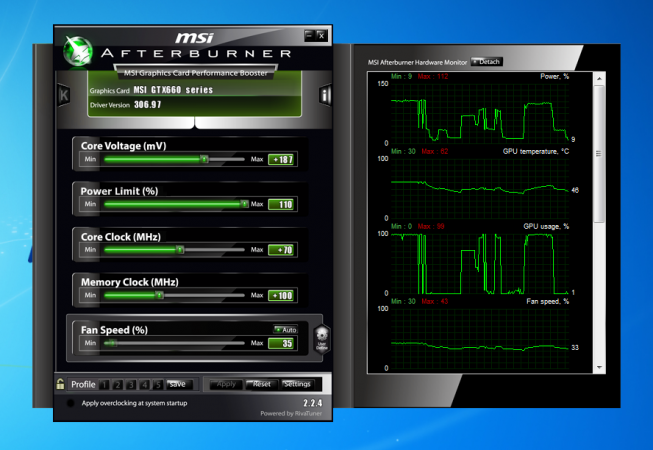
Task: Close the Afterburner window
Action: (x=322, y=35)
